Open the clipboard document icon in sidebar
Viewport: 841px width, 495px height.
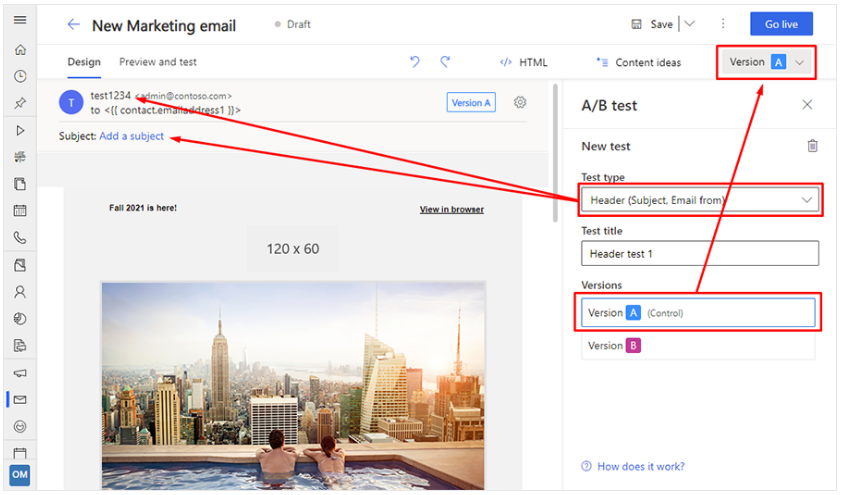(20, 184)
